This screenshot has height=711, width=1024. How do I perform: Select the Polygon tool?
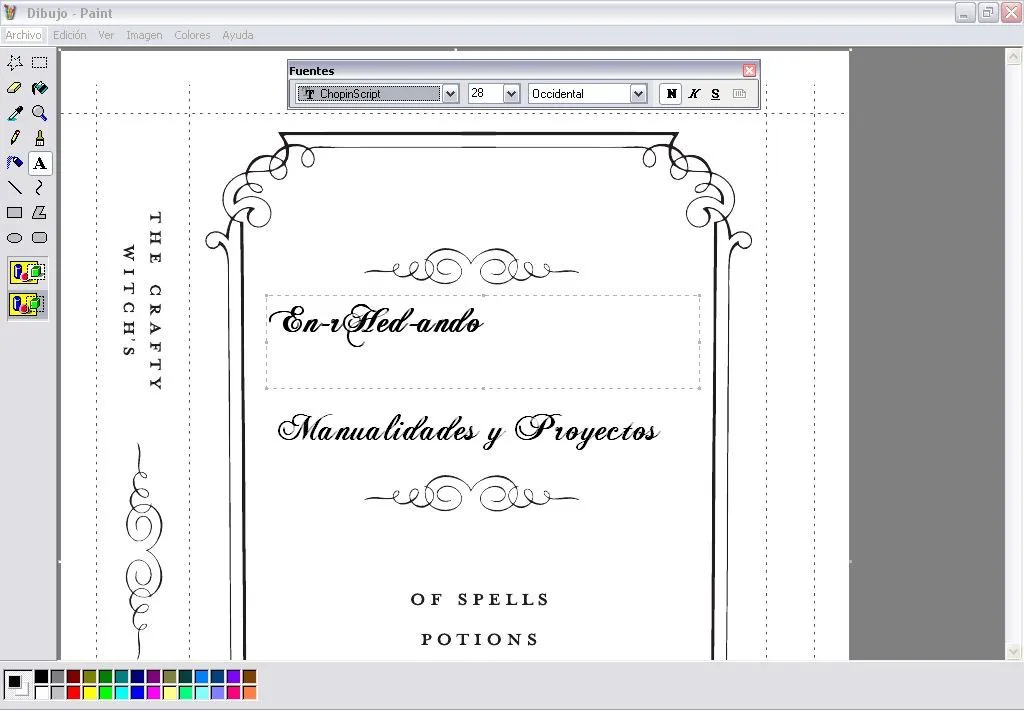point(39,212)
